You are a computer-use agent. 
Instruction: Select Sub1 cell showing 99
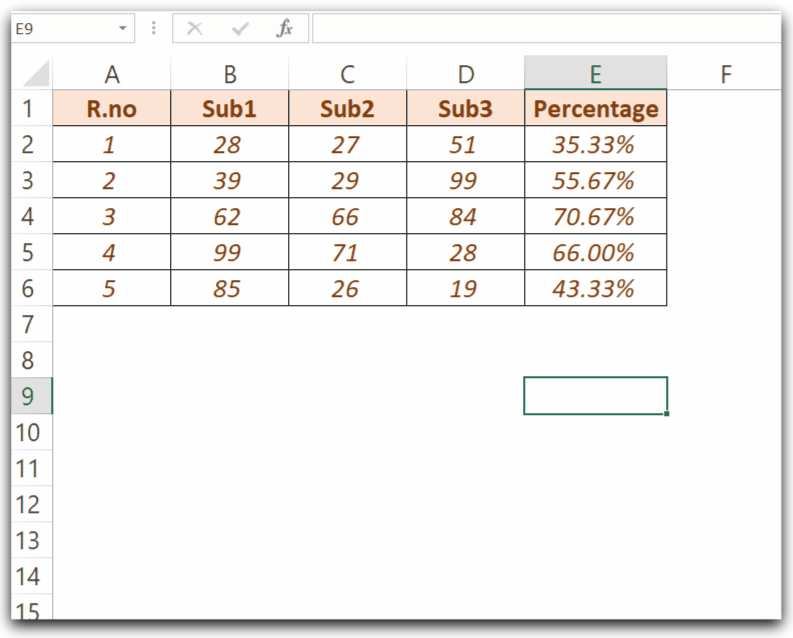[230, 252]
